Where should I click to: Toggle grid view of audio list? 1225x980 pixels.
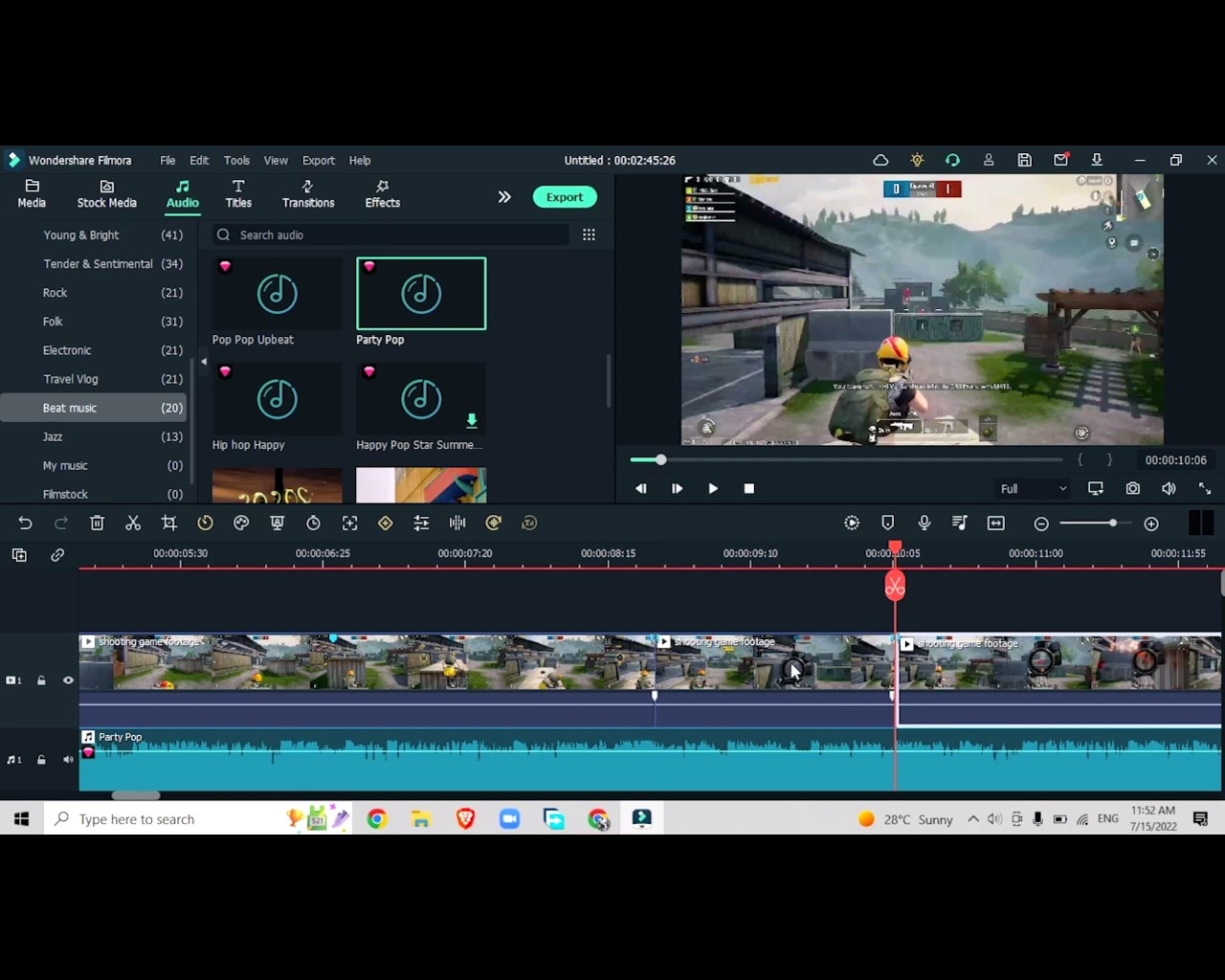point(589,234)
